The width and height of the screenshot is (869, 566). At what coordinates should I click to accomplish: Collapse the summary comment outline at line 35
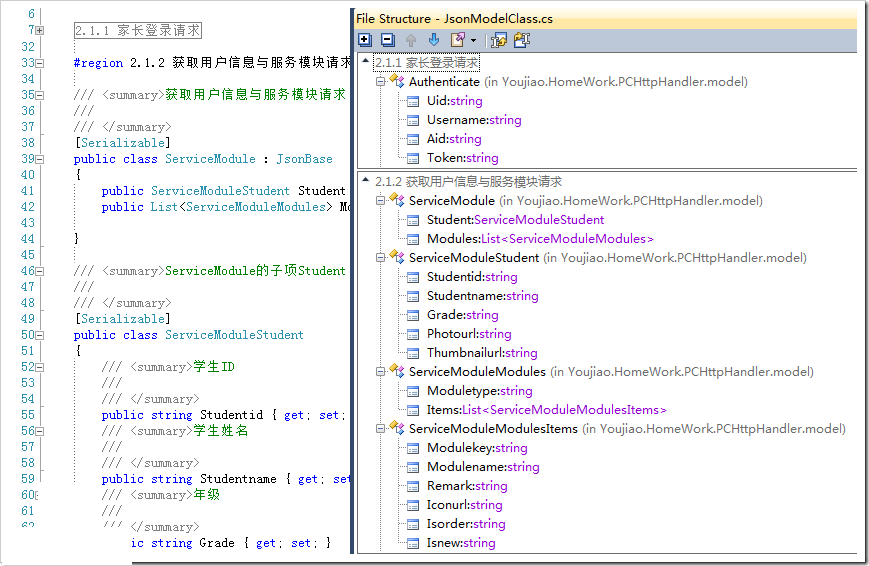pos(40,95)
